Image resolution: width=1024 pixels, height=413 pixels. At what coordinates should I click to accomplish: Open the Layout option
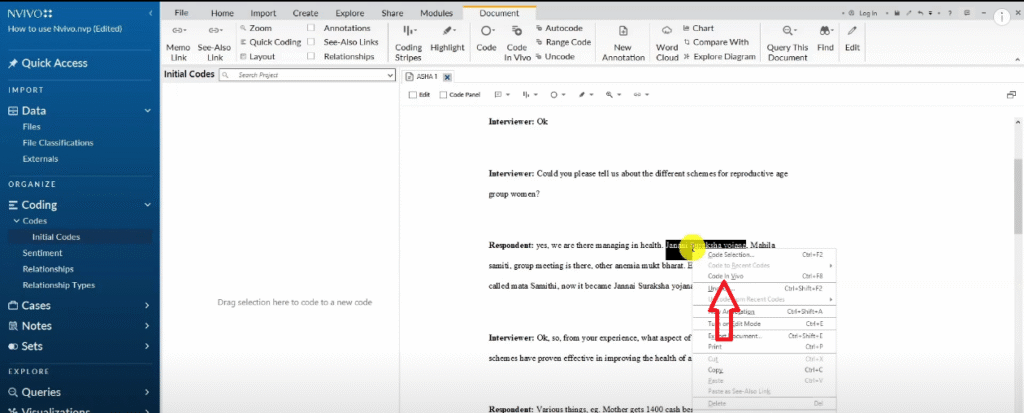(x=257, y=57)
